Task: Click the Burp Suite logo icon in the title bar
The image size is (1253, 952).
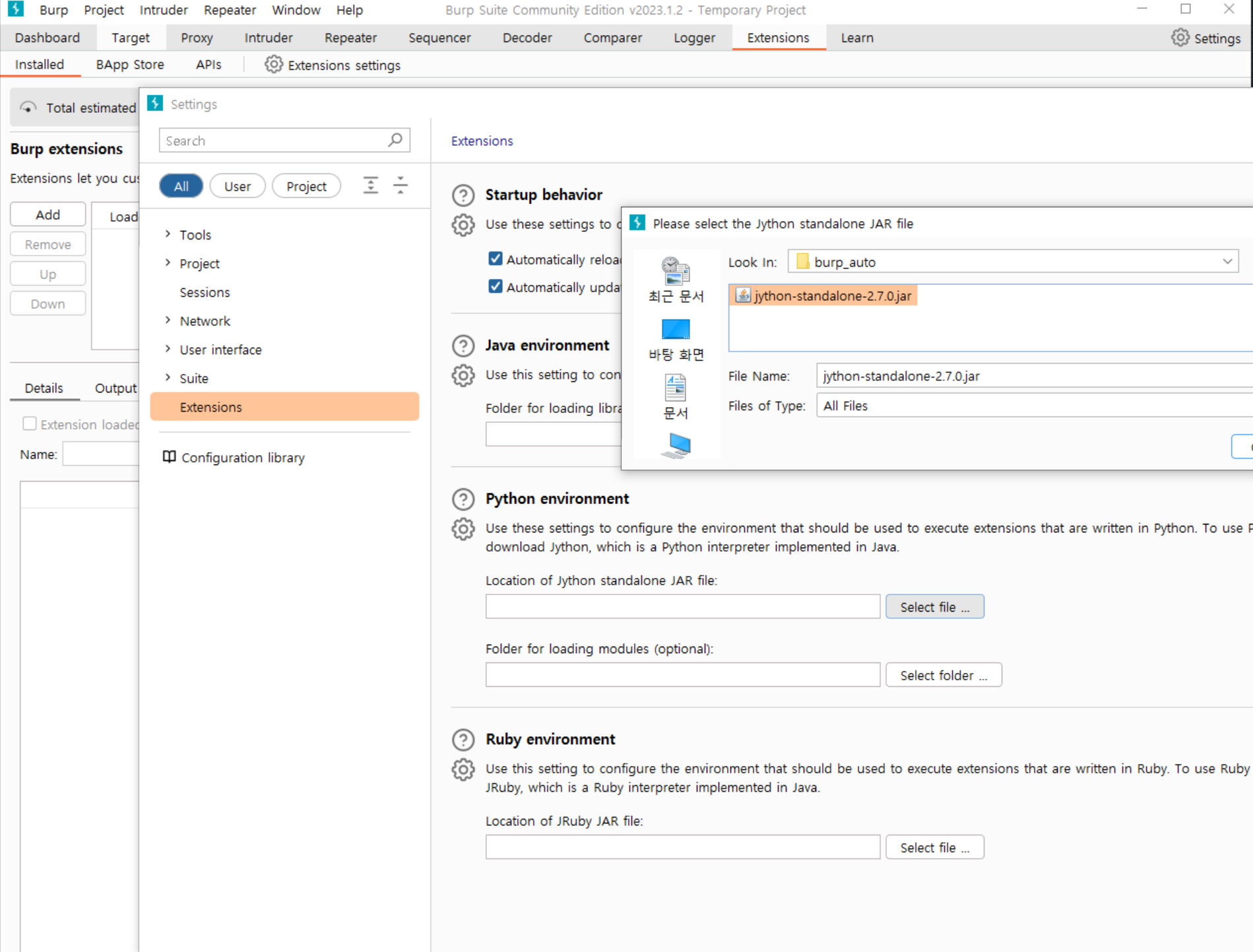Action: [x=15, y=9]
